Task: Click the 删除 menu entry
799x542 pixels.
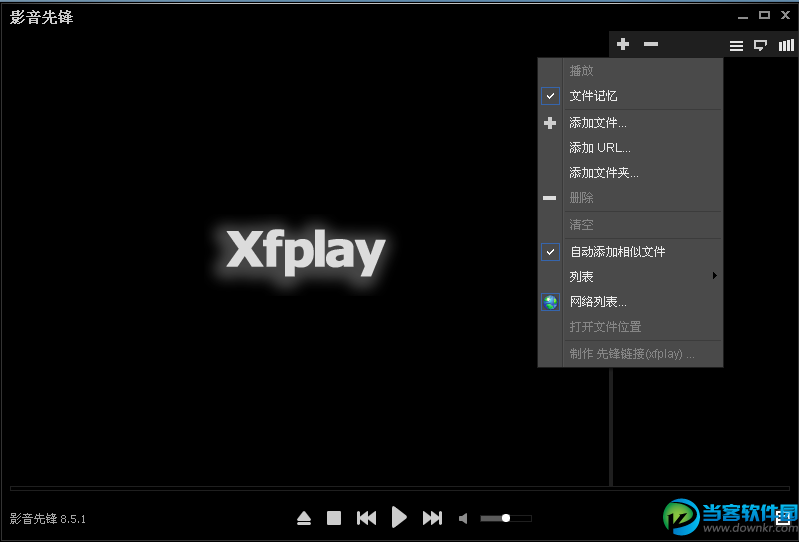Action: tap(630, 198)
